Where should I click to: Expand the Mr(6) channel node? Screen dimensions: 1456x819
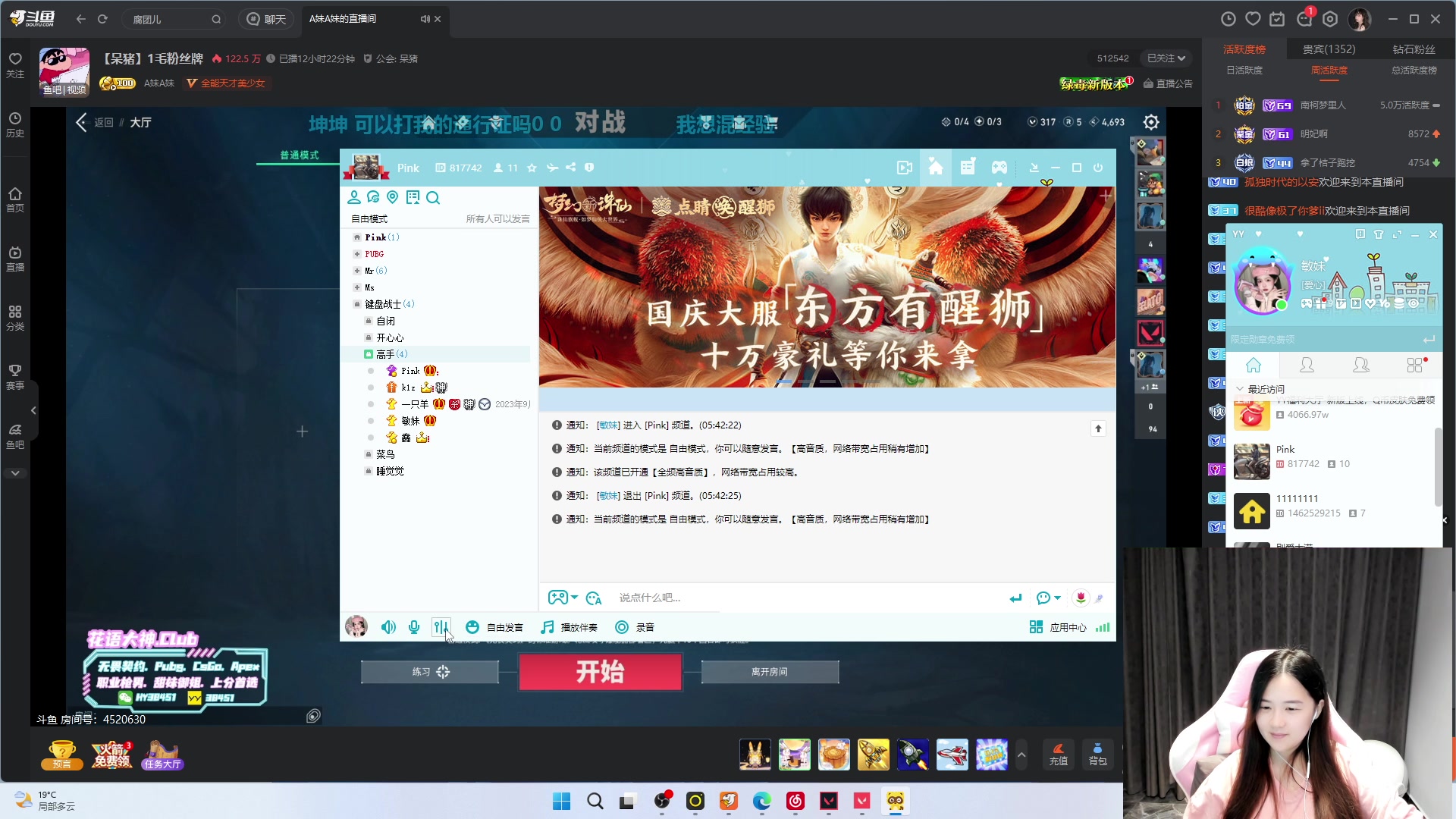[x=356, y=271]
